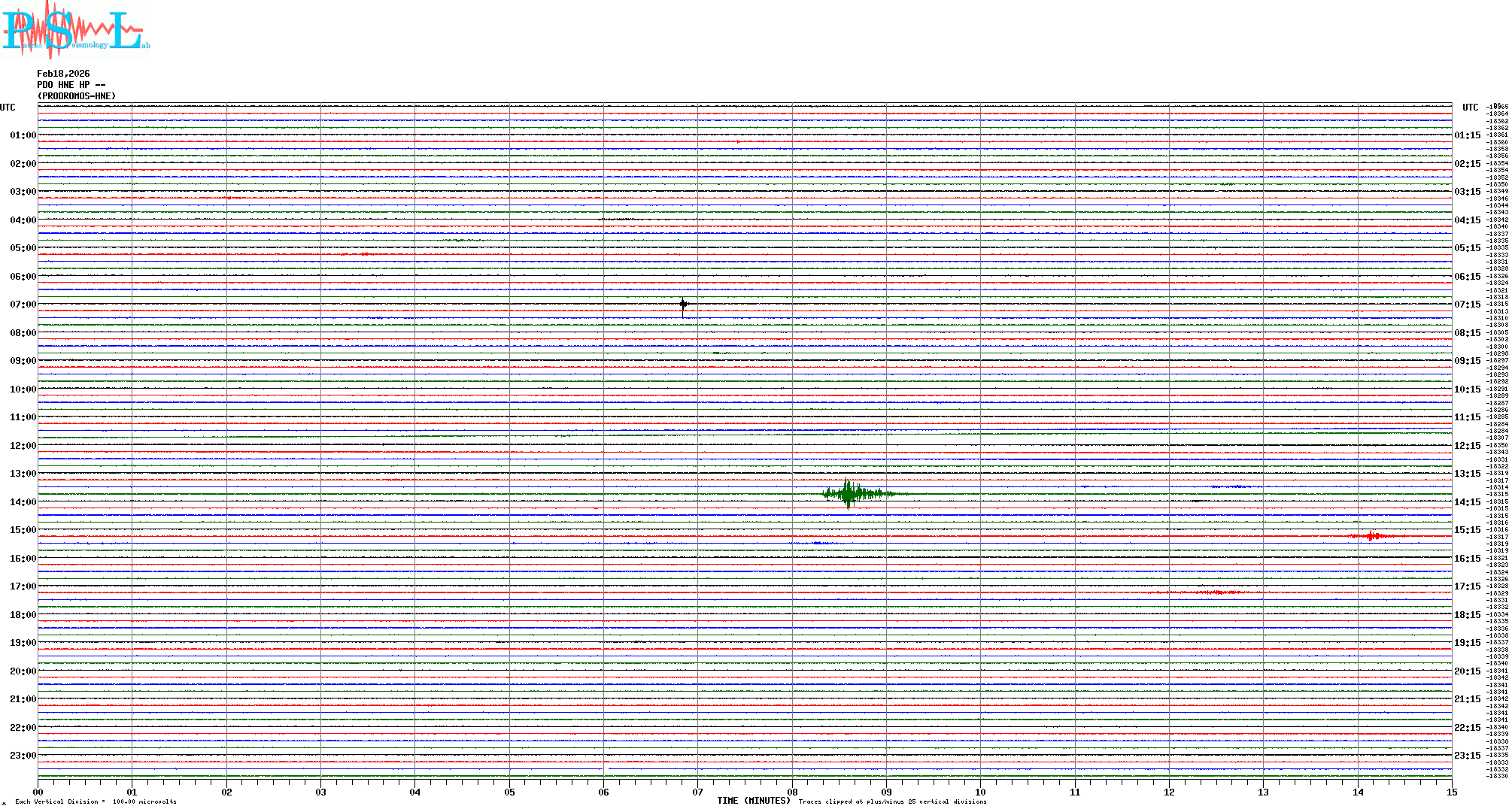The image size is (1512, 812).
Task: Click the 20:15 time label on right
Action: coord(1467,671)
